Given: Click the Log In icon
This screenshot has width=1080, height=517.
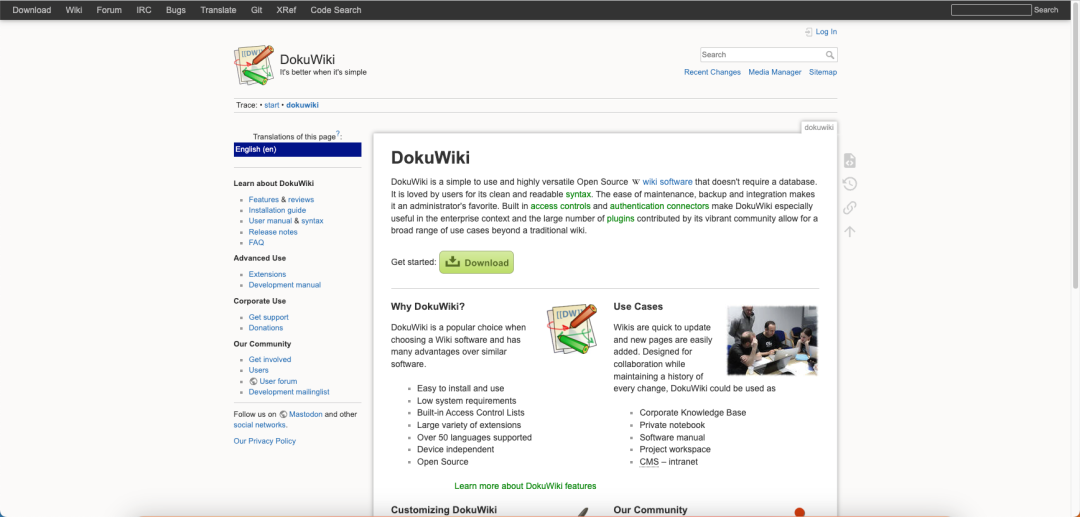Looking at the screenshot, I should point(809,32).
